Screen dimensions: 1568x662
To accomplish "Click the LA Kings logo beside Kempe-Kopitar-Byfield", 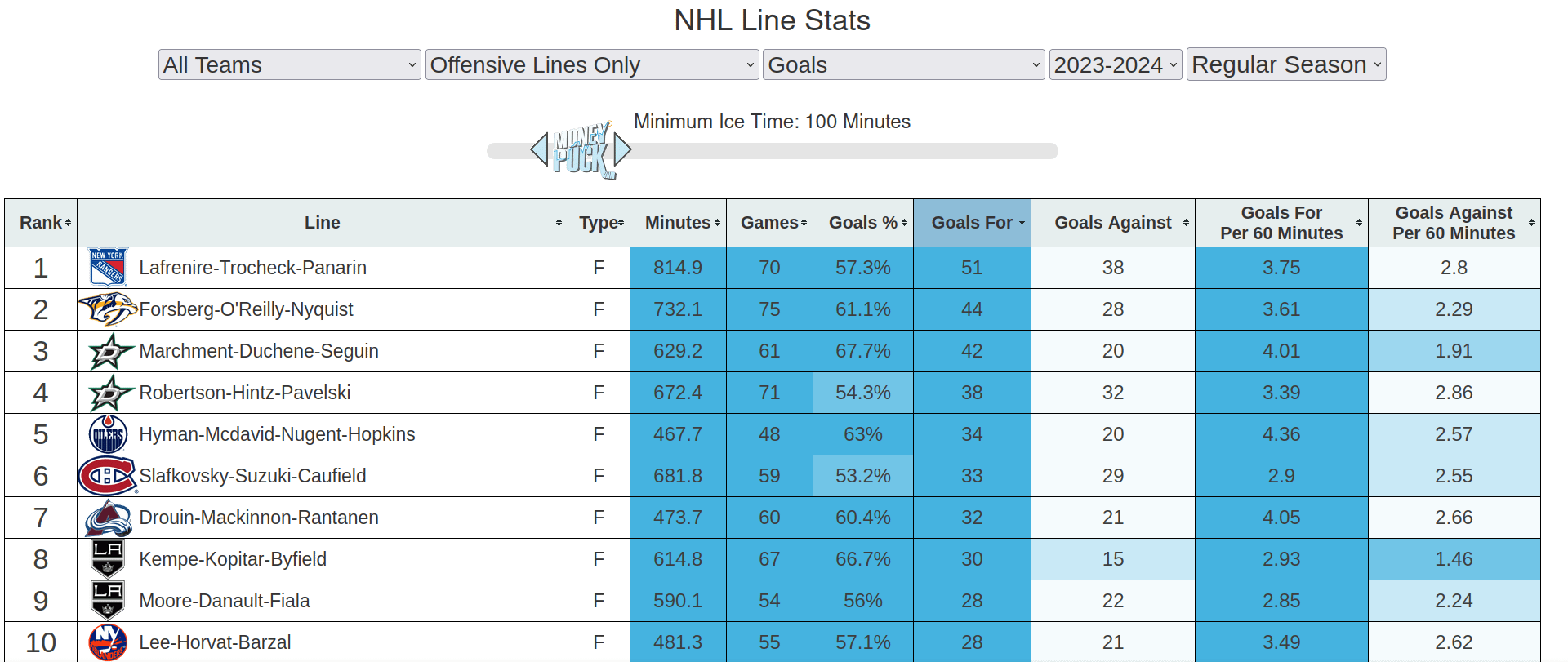I will 108,559.
